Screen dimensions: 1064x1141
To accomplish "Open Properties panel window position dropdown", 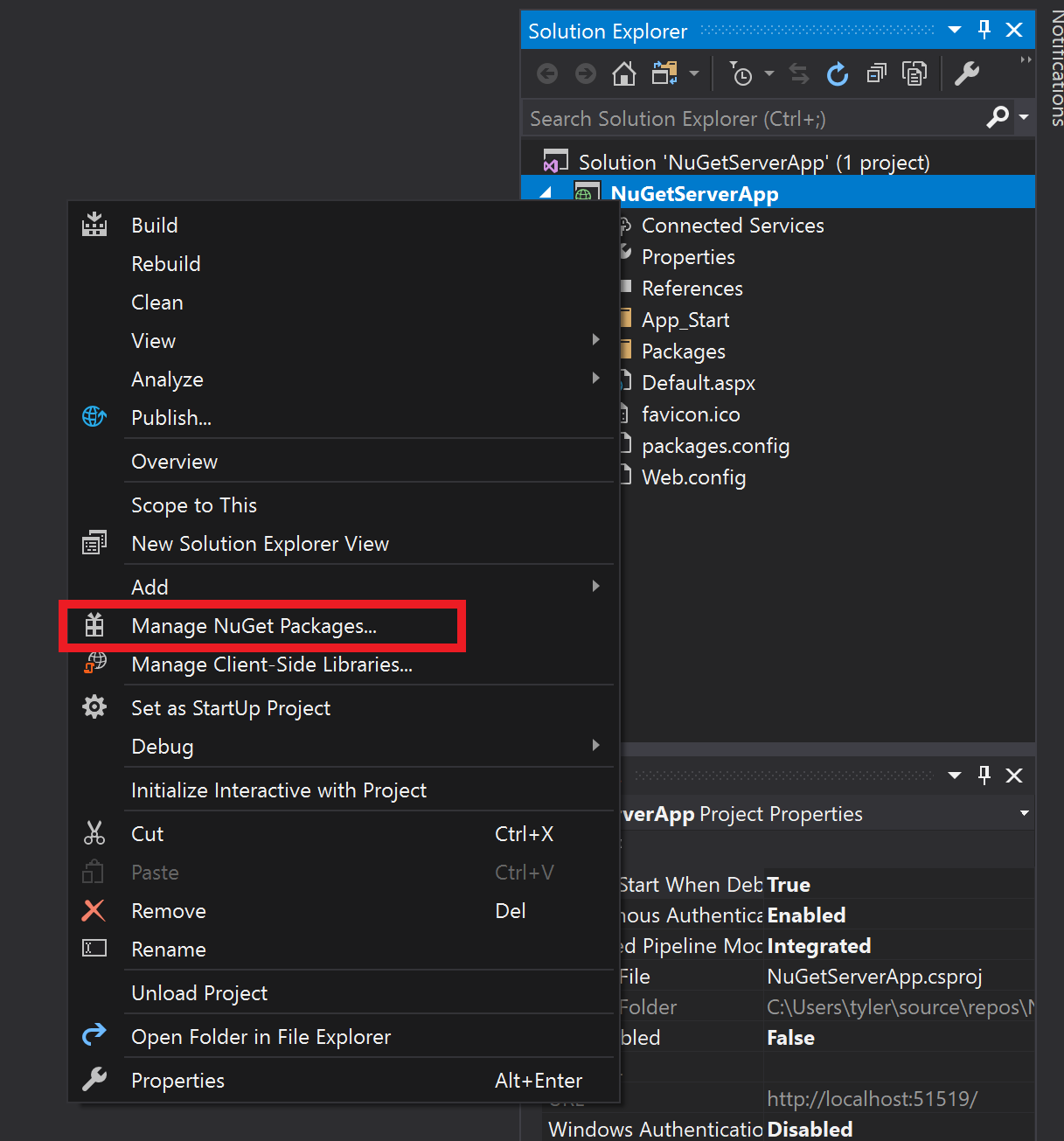I will (x=955, y=776).
